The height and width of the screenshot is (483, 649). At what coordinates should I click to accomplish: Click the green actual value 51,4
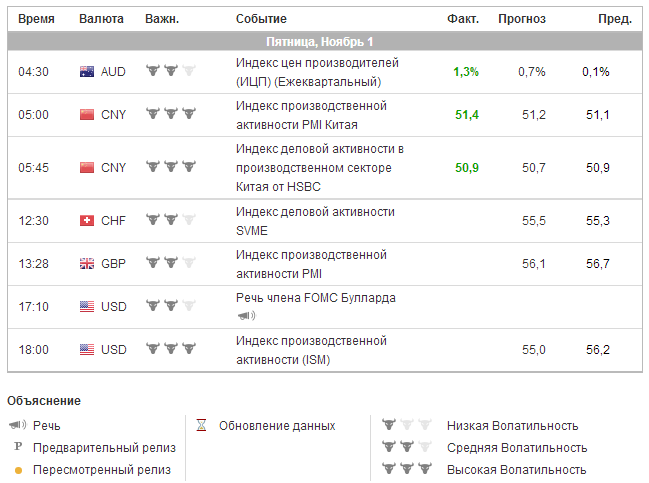pyautogui.click(x=467, y=115)
